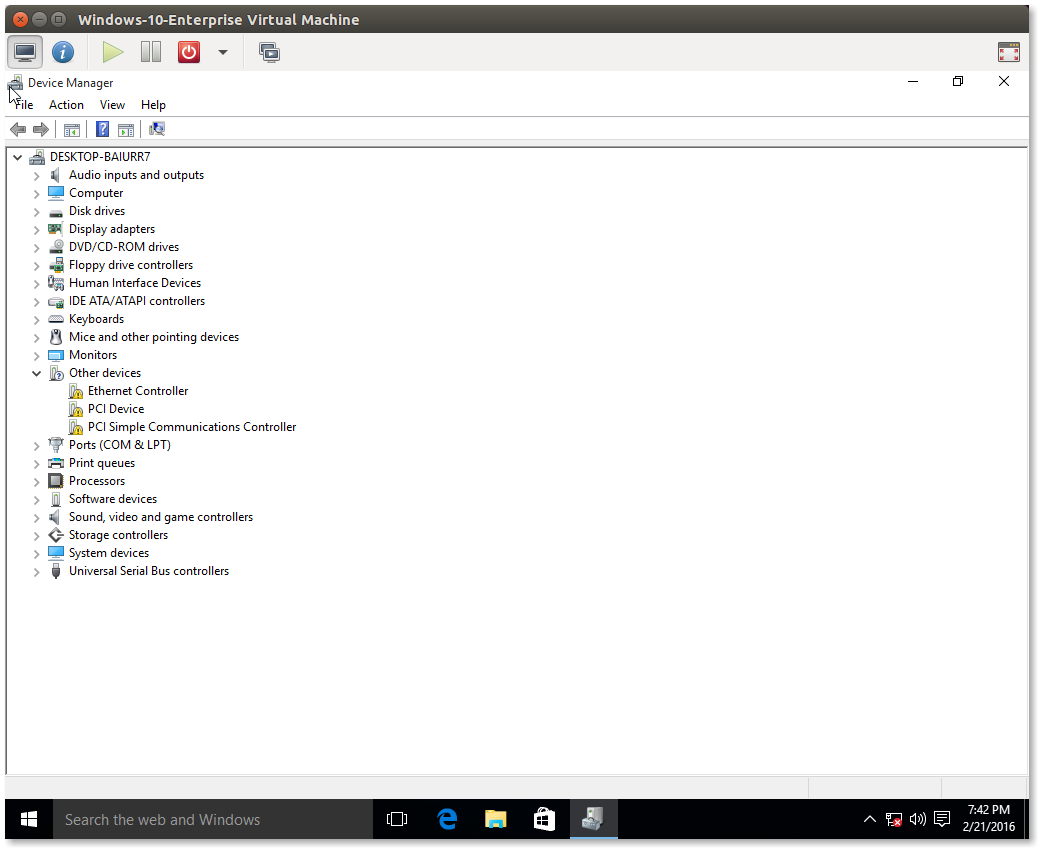
Task: Select Sound, video and game controllers
Action: pos(161,517)
